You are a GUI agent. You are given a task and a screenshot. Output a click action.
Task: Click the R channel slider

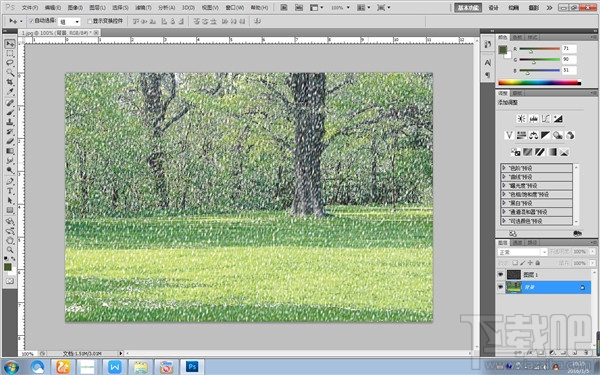pos(540,49)
